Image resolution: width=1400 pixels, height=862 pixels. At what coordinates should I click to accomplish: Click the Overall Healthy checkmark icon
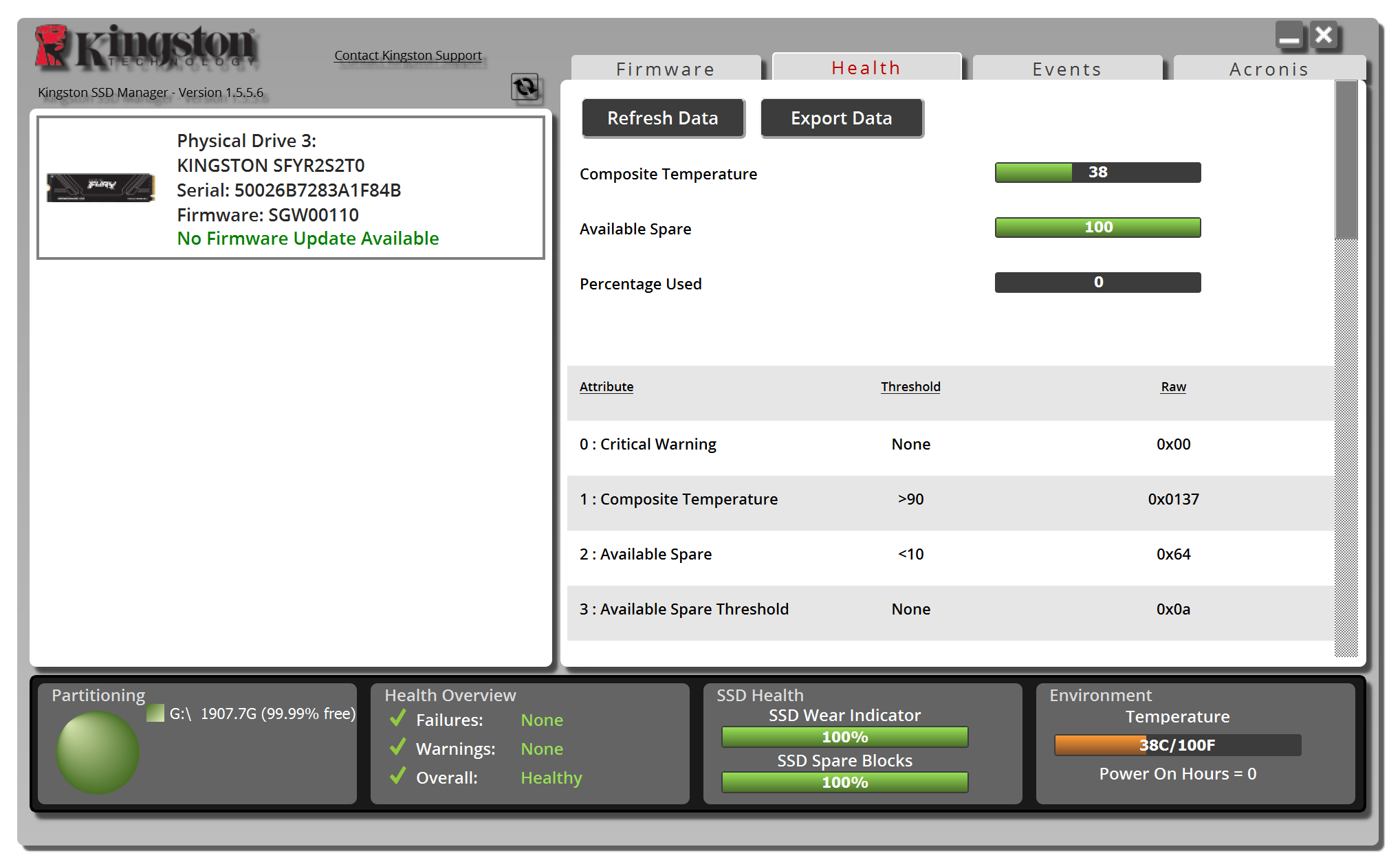tap(397, 777)
